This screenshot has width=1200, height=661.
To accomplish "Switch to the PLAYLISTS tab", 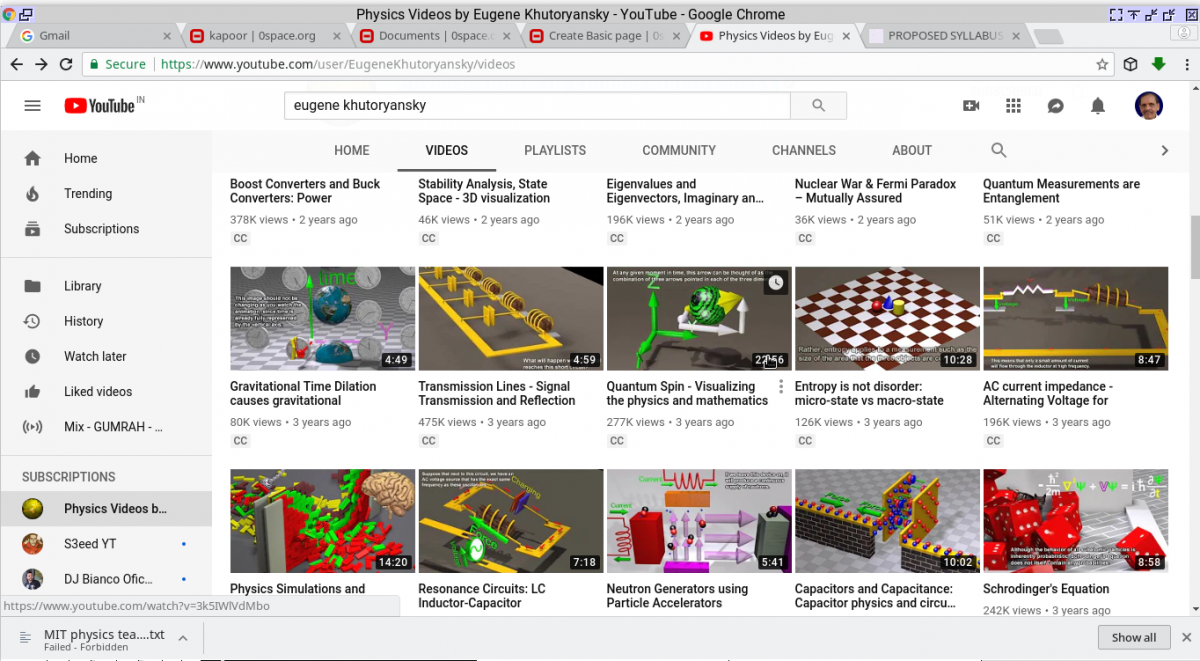I will point(555,150).
